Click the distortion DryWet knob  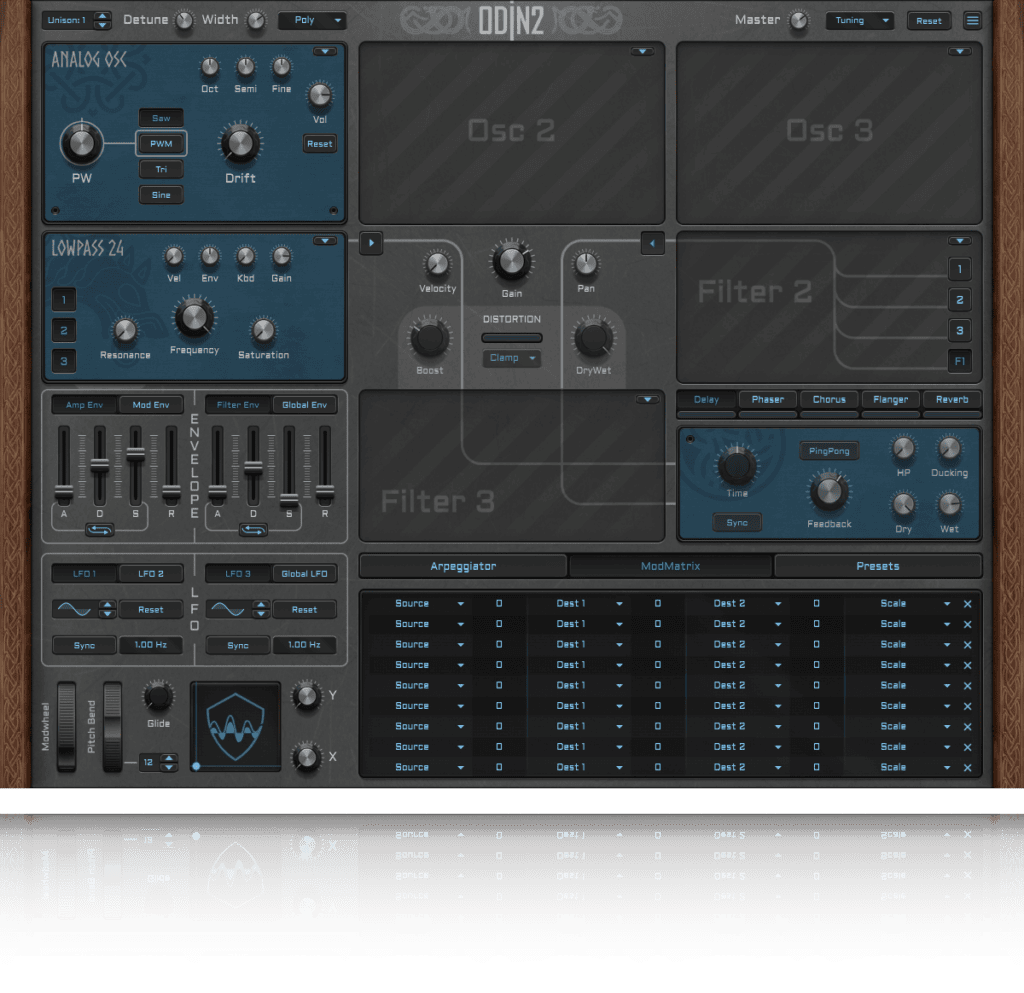point(593,338)
